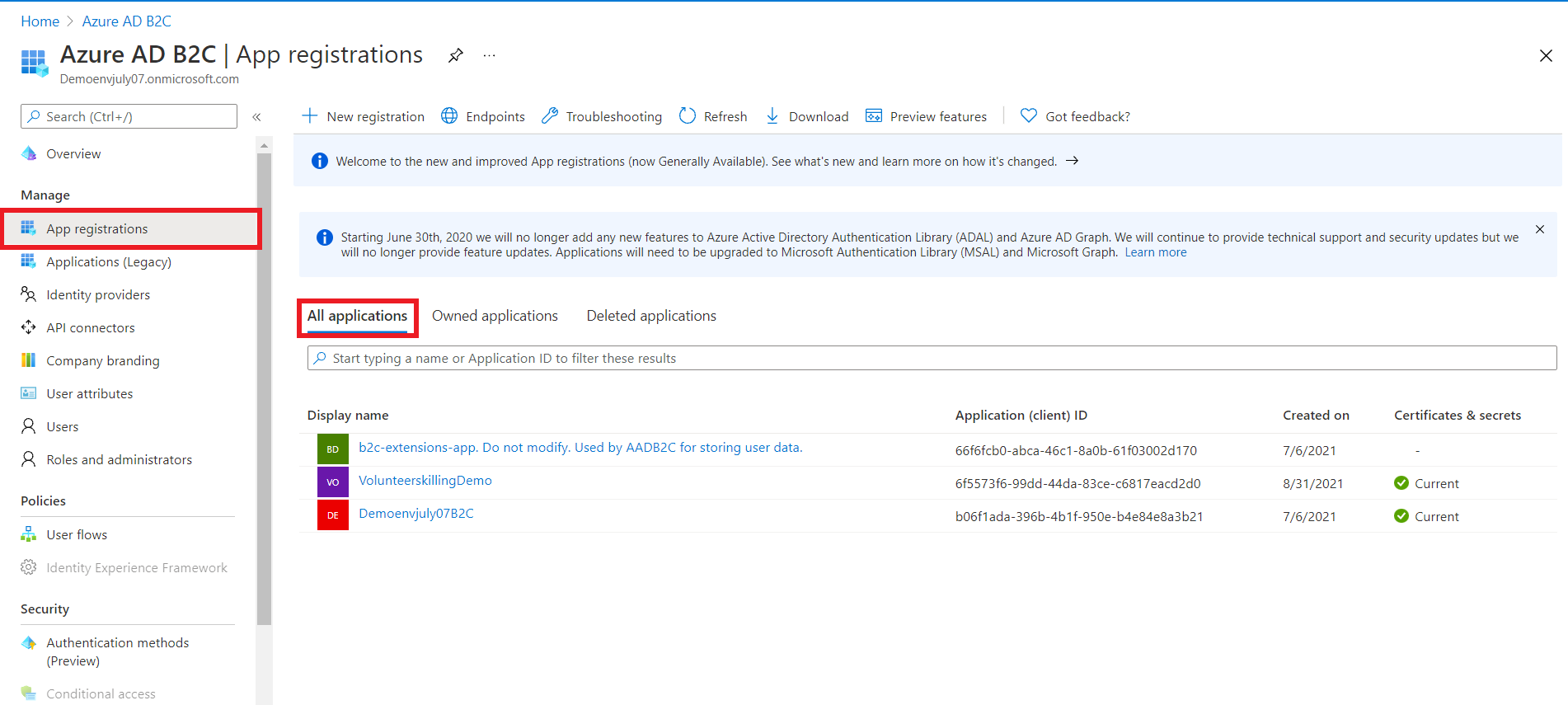Click the Display name column header
Viewport: 1568px width, 705px height.
pyautogui.click(x=348, y=415)
